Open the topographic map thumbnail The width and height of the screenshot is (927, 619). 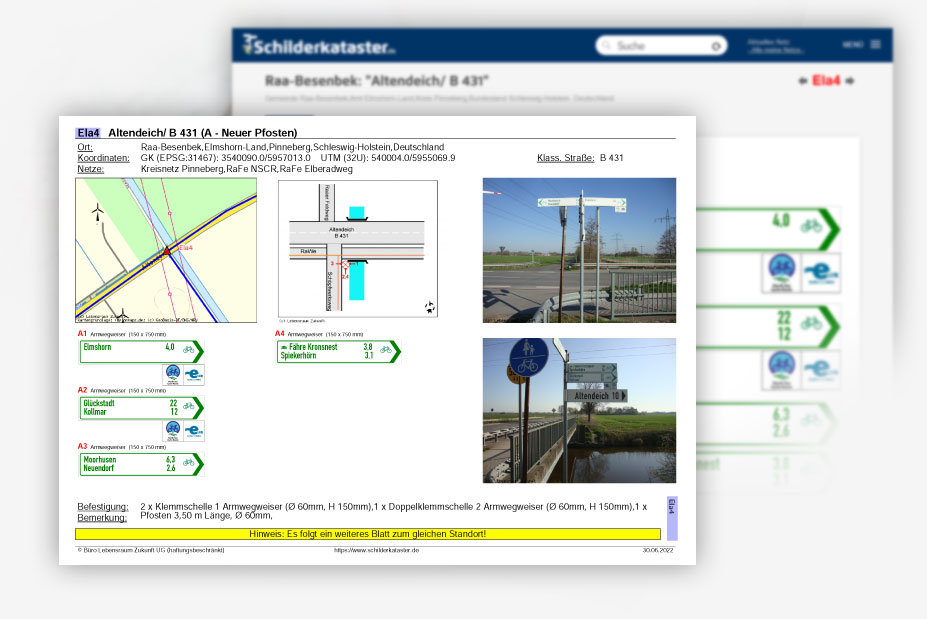(x=165, y=251)
